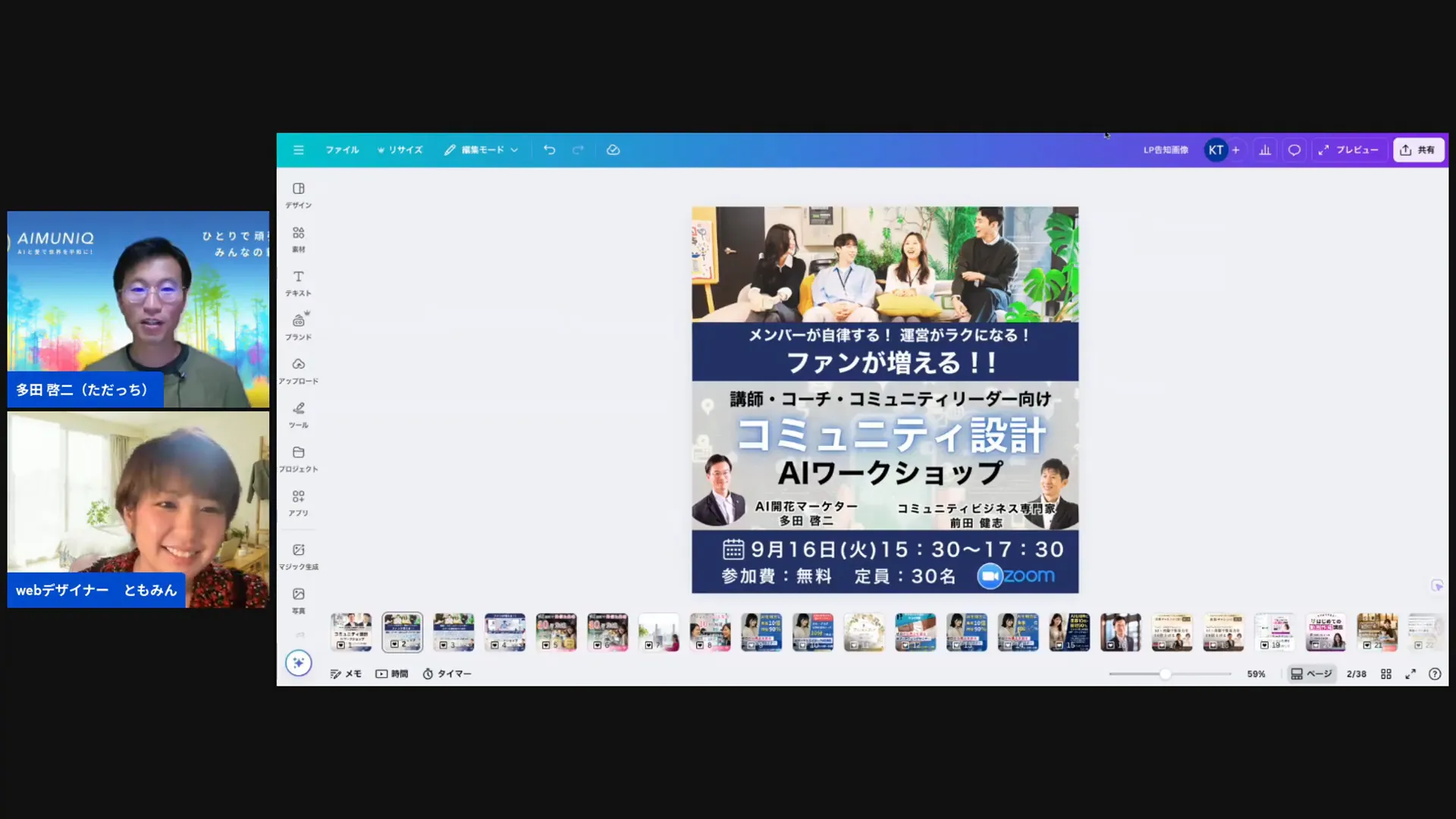
Task: Select page 20 thumbnail
Action: (1326, 632)
